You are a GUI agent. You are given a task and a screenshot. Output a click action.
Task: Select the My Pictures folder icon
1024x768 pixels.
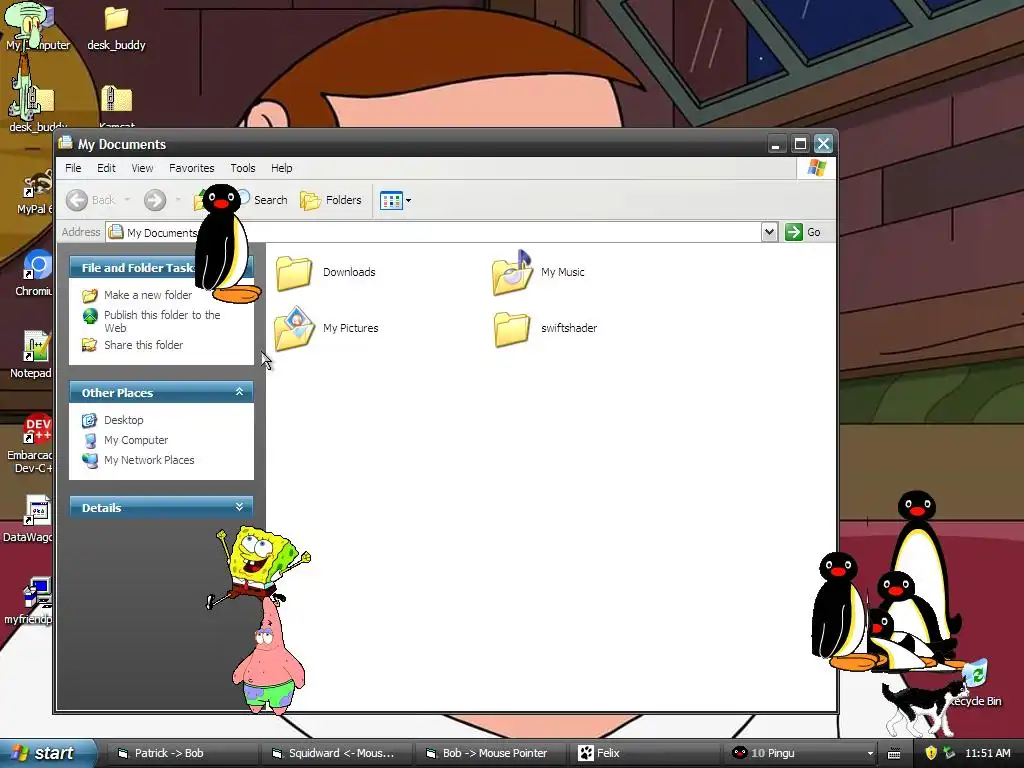tap(294, 328)
